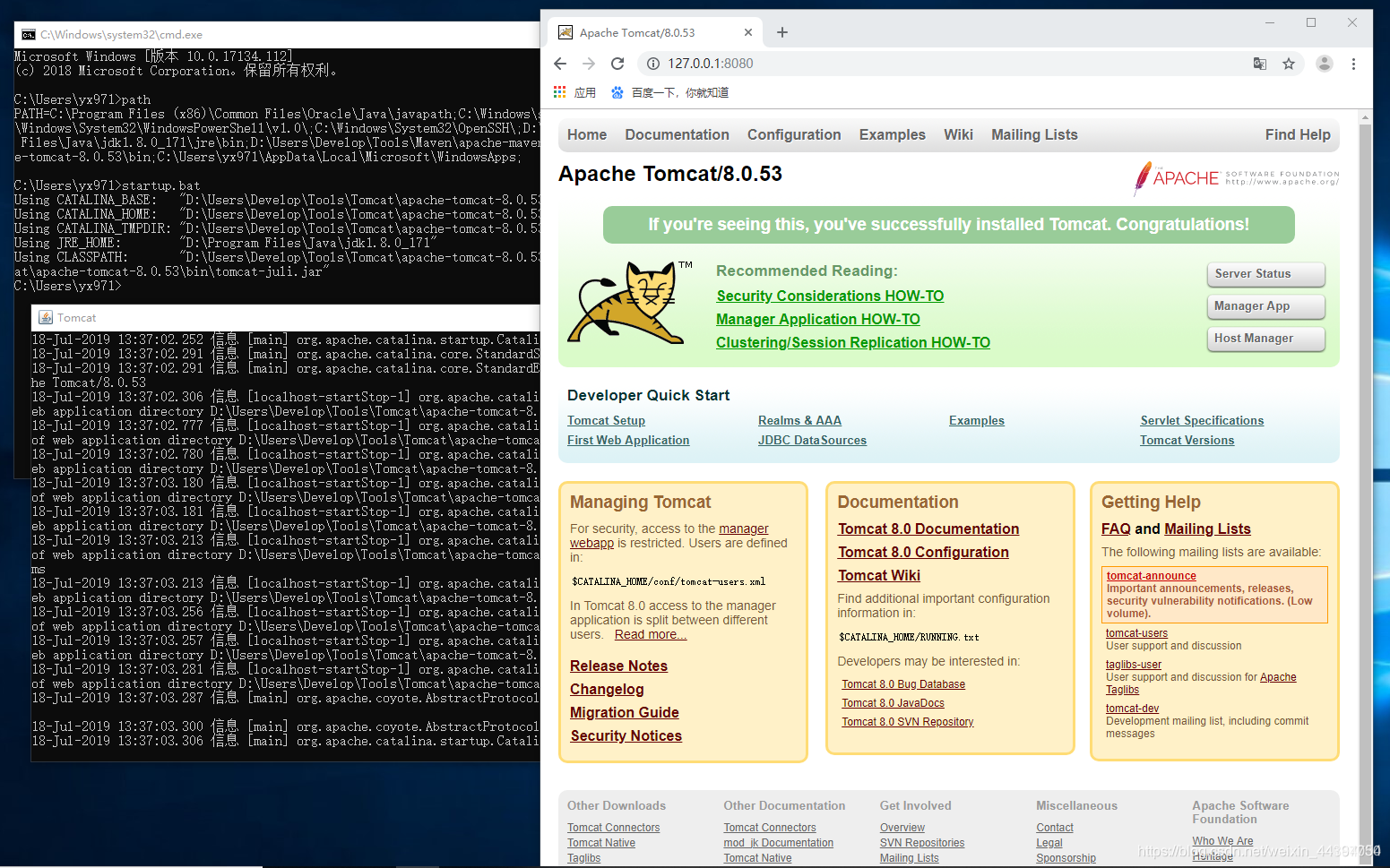Open Clustering/Session Replication HOW-TO
Image resolution: width=1390 pixels, height=868 pixels.
[x=853, y=342]
